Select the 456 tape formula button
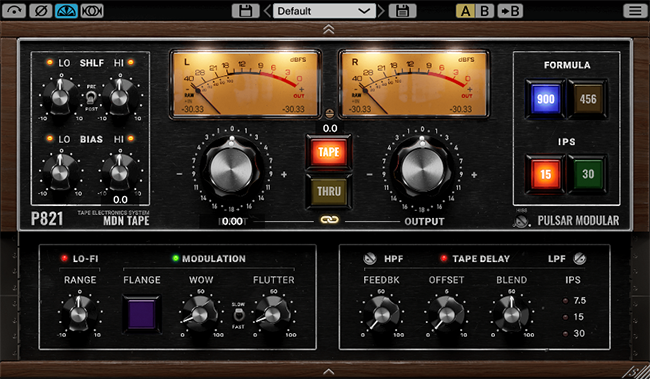Image resolution: width=650 pixels, height=379 pixels. pos(588,99)
